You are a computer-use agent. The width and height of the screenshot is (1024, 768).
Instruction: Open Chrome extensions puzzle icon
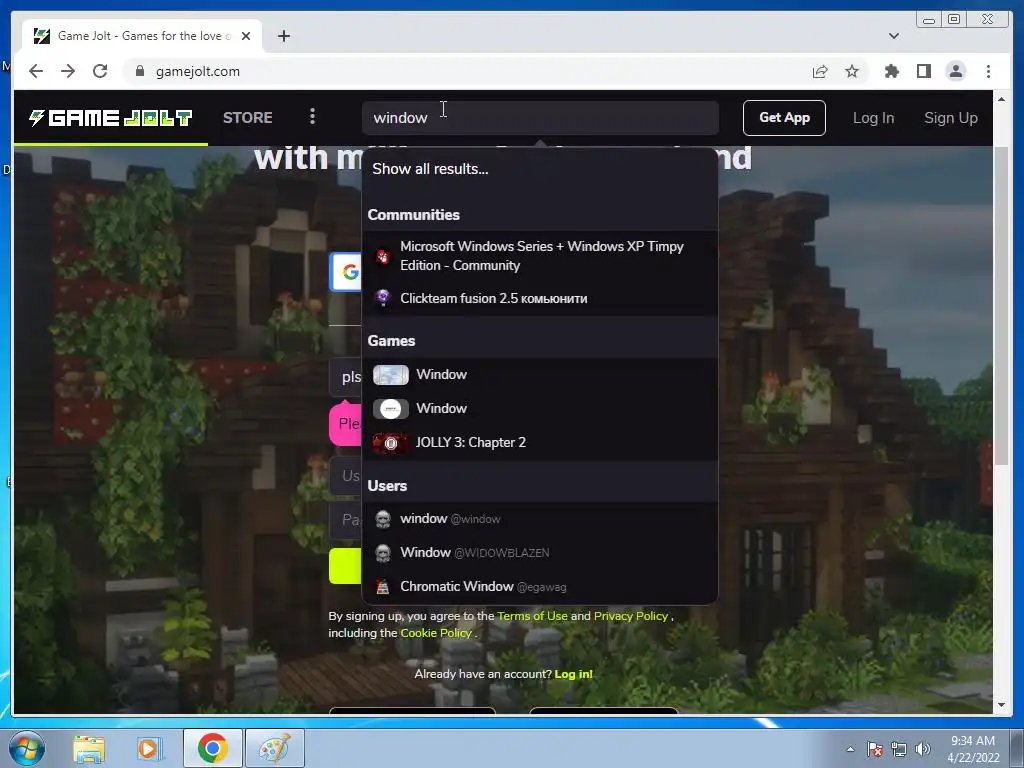[x=891, y=71]
